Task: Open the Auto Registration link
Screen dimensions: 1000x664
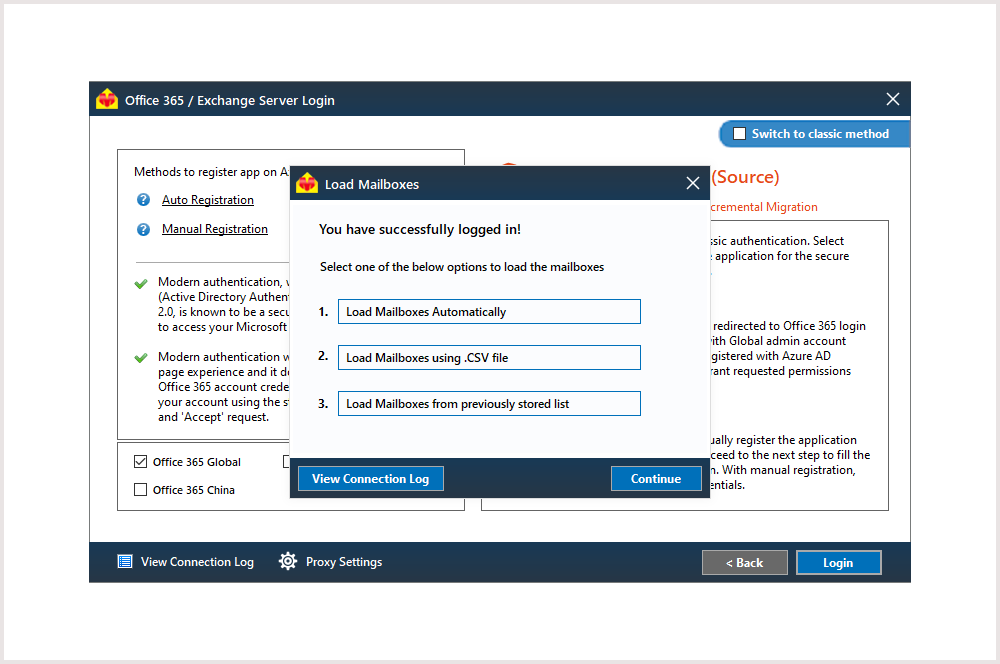Action: (x=208, y=200)
